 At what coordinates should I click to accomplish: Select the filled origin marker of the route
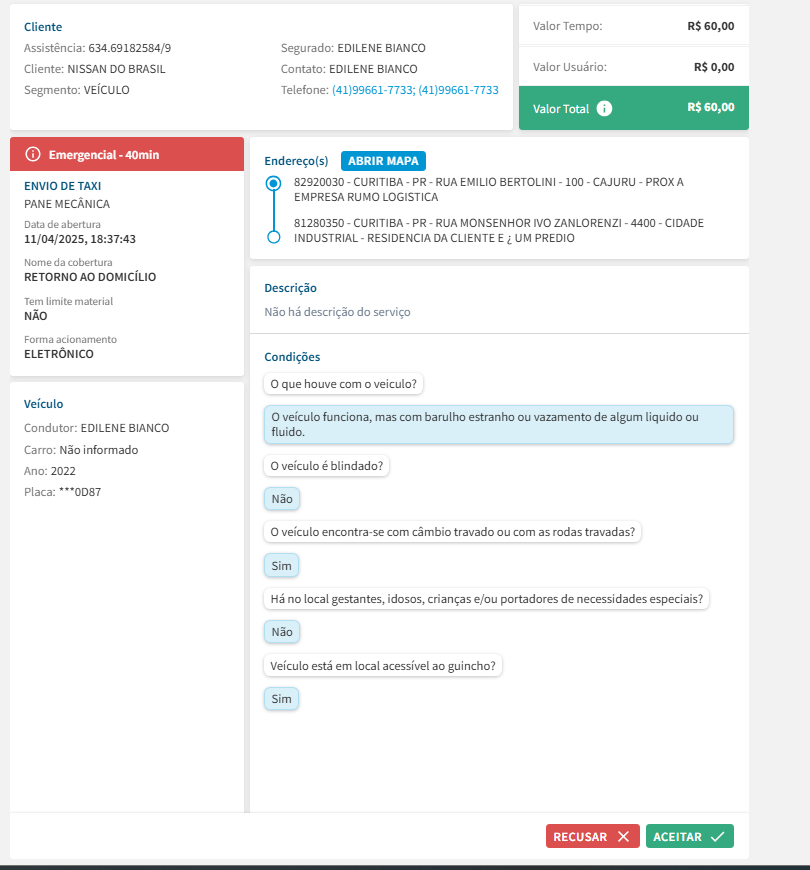tap(274, 184)
